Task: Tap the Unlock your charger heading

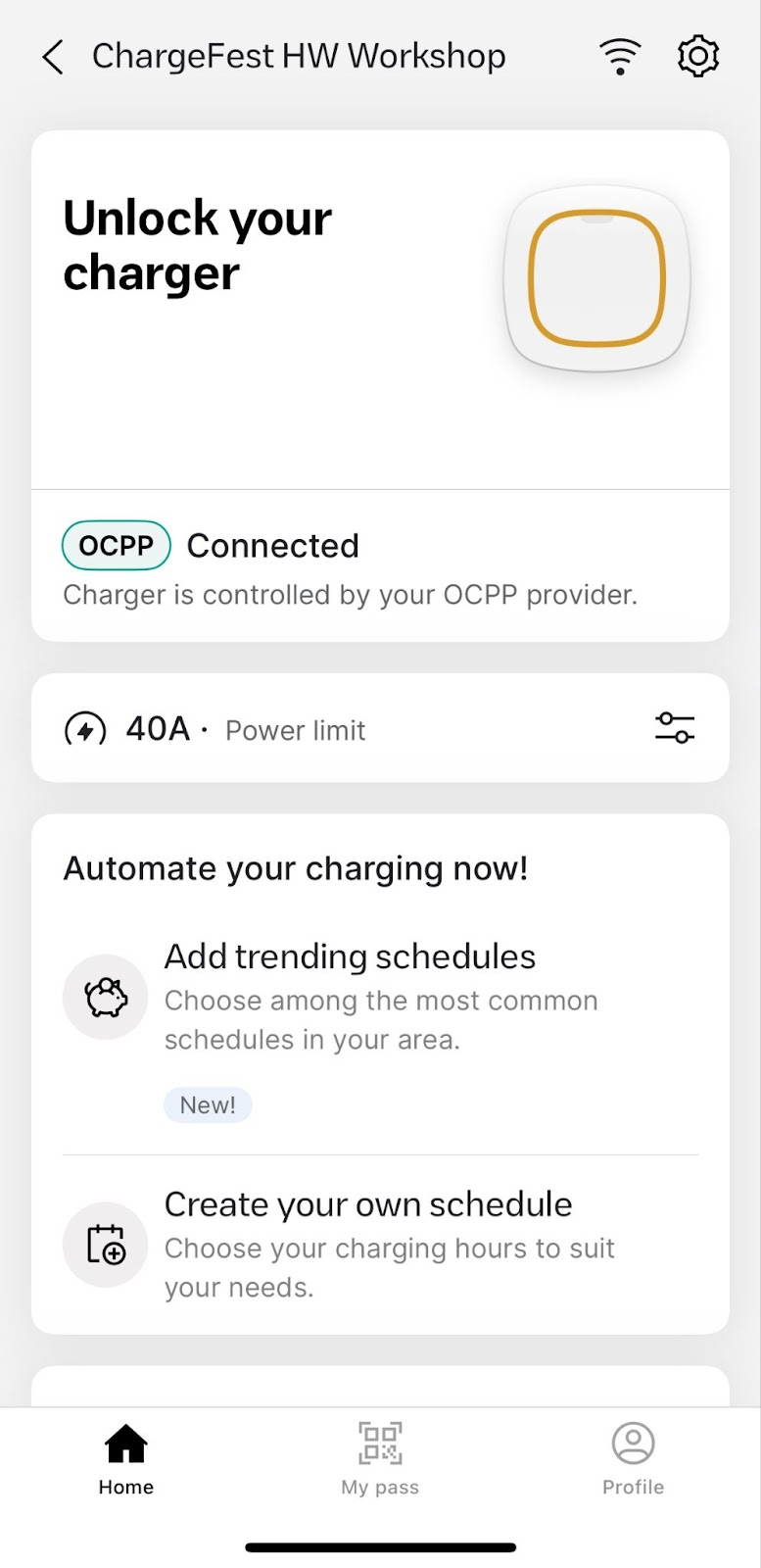Action: pyautogui.click(x=198, y=245)
